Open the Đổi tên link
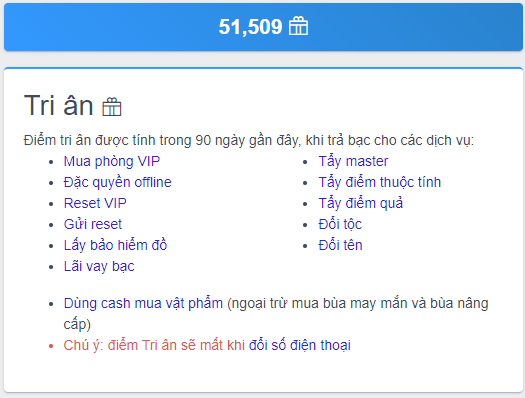525x398 pixels. click(341, 245)
